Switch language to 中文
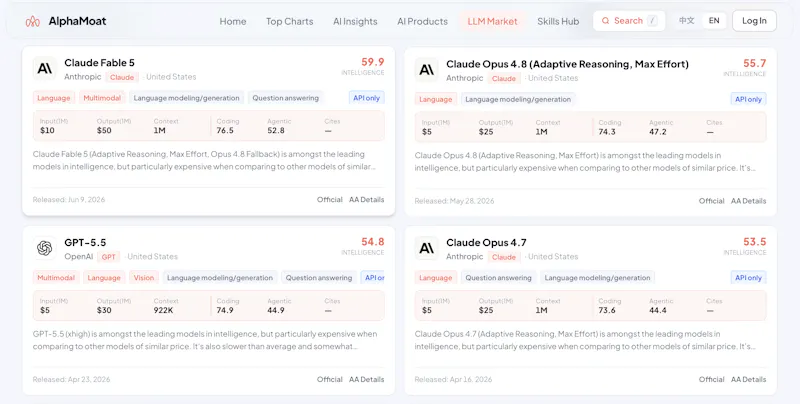The height and width of the screenshot is (404, 800). (686, 21)
